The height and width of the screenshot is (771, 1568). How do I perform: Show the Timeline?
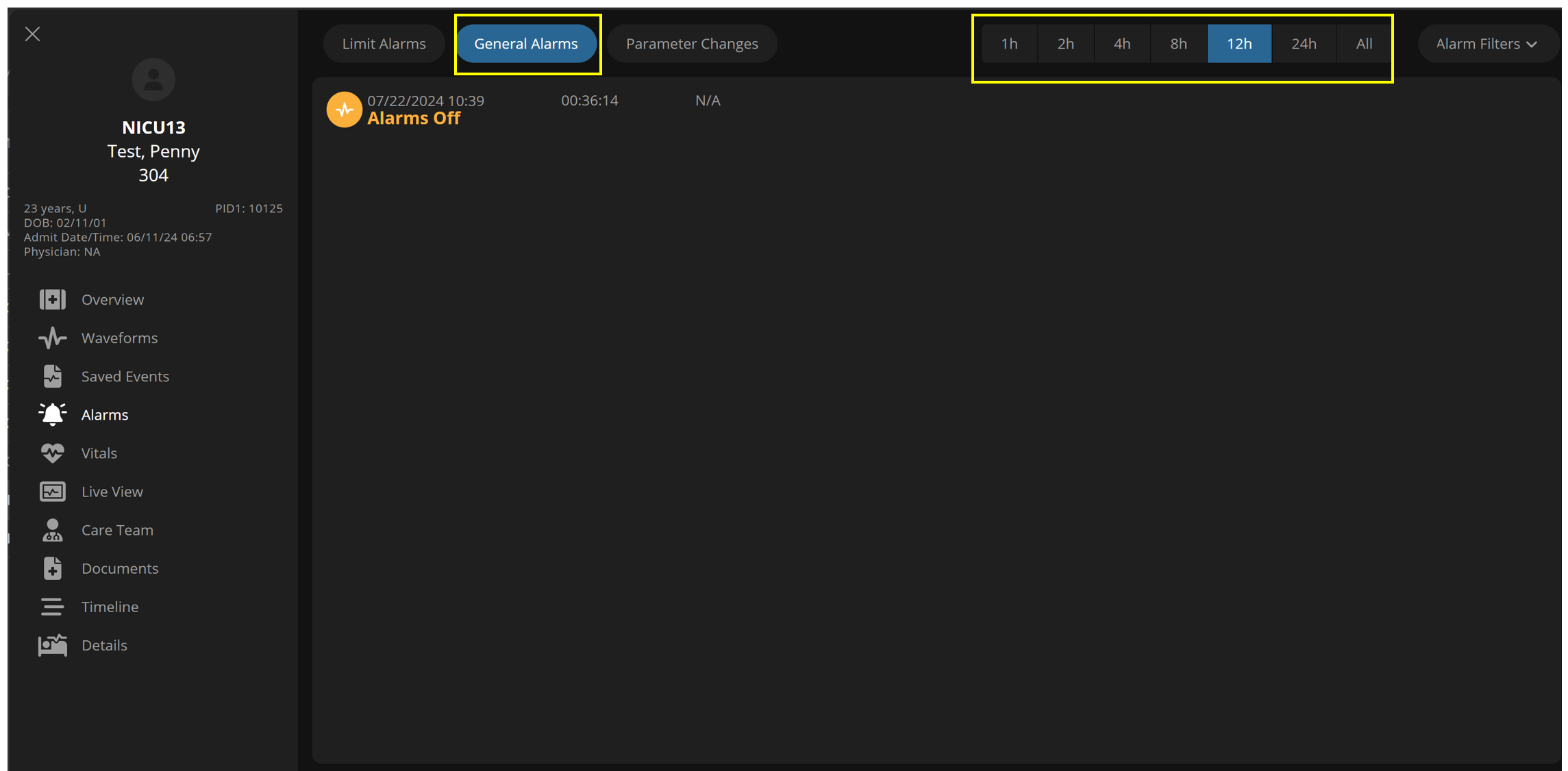click(x=110, y=607)
